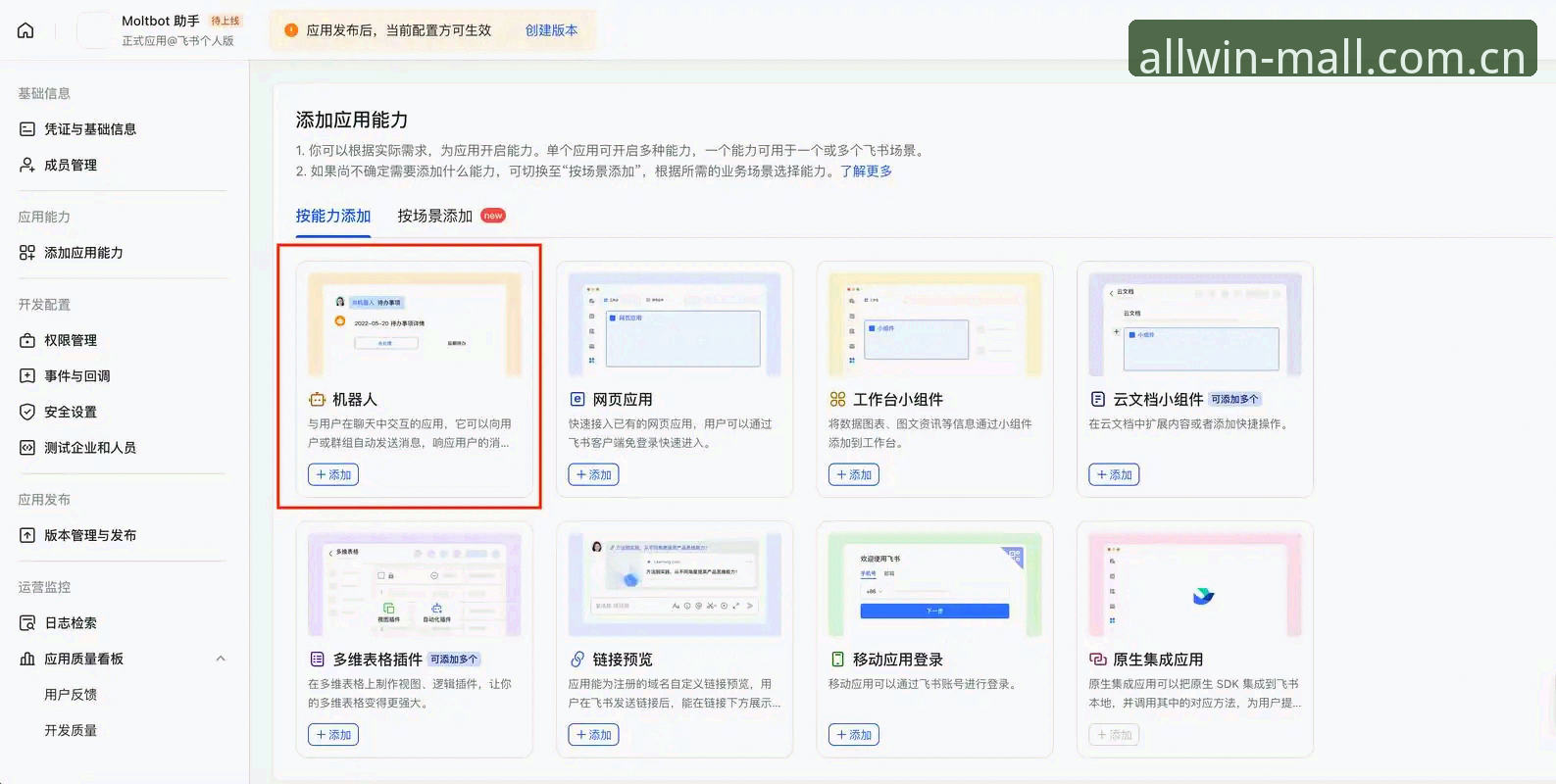
Task: Click the orange warning icon in the banner
Action: click(291, 30)
